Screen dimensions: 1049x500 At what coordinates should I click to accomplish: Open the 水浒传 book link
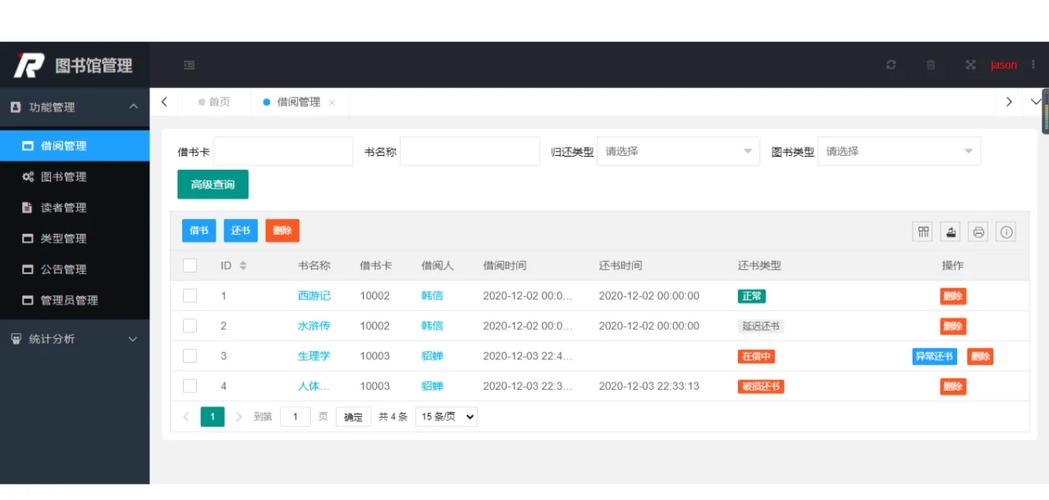[314, 326]
